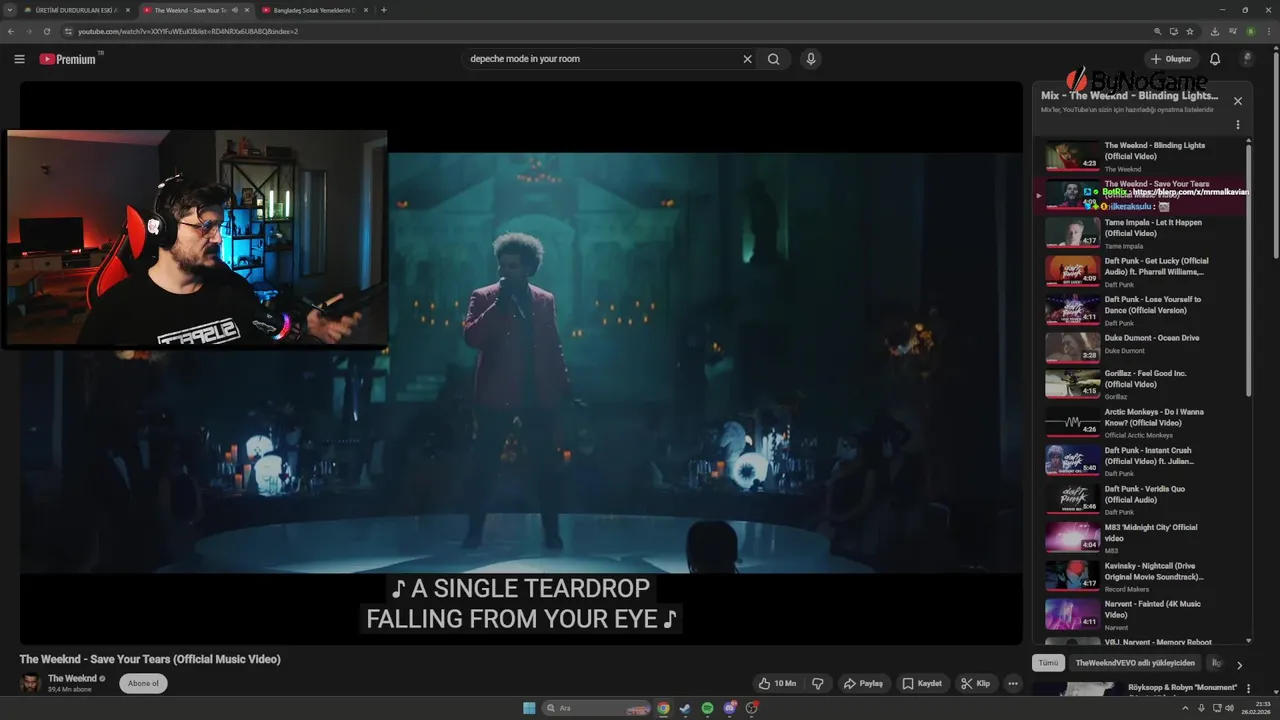Viewport: 1280px width, 720px height.
Task: Play Arctic Monkeys - Do I Wanna Know?
Action: coord(1141,422)
